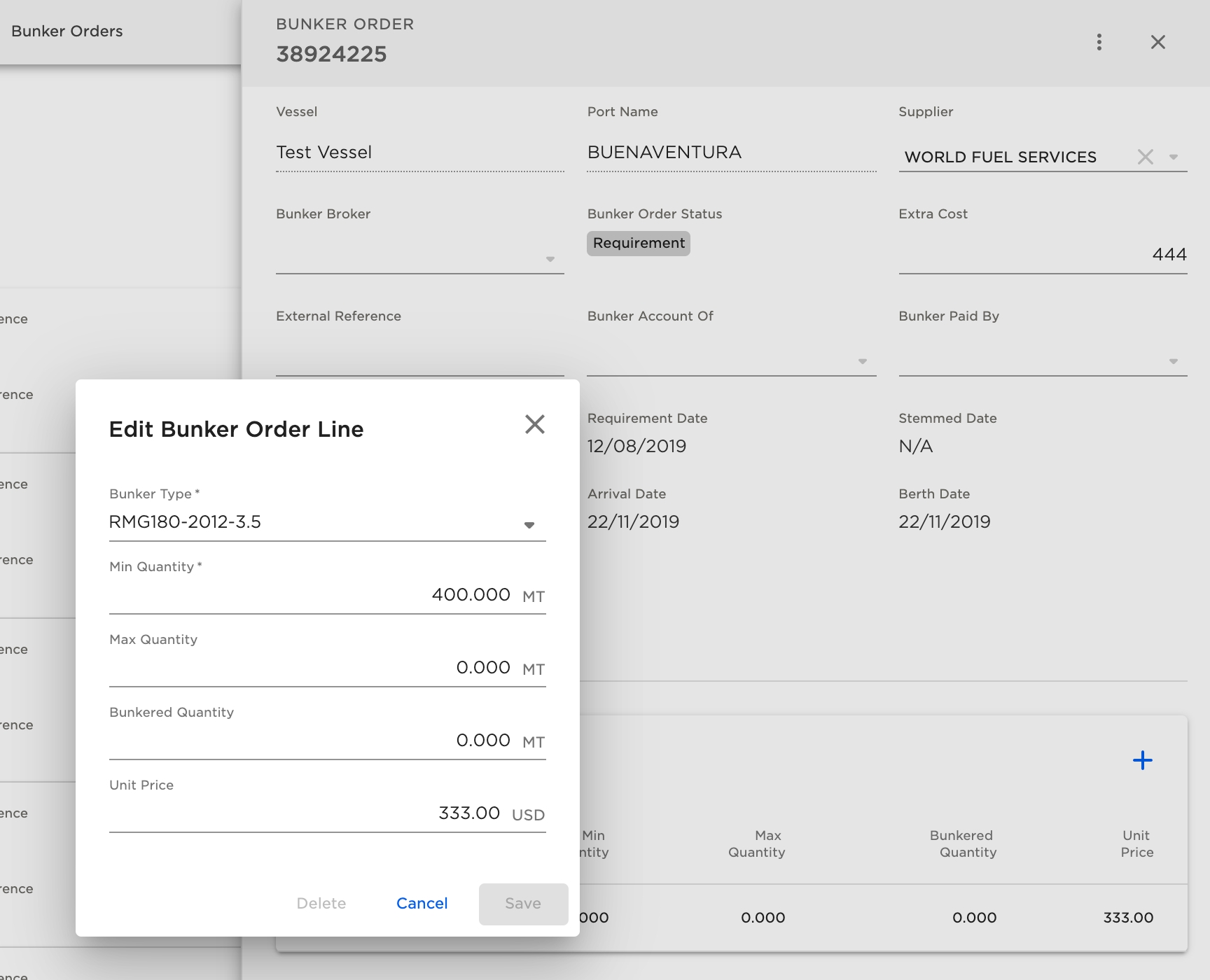Click the Extra Cost field

(1042, 255)
